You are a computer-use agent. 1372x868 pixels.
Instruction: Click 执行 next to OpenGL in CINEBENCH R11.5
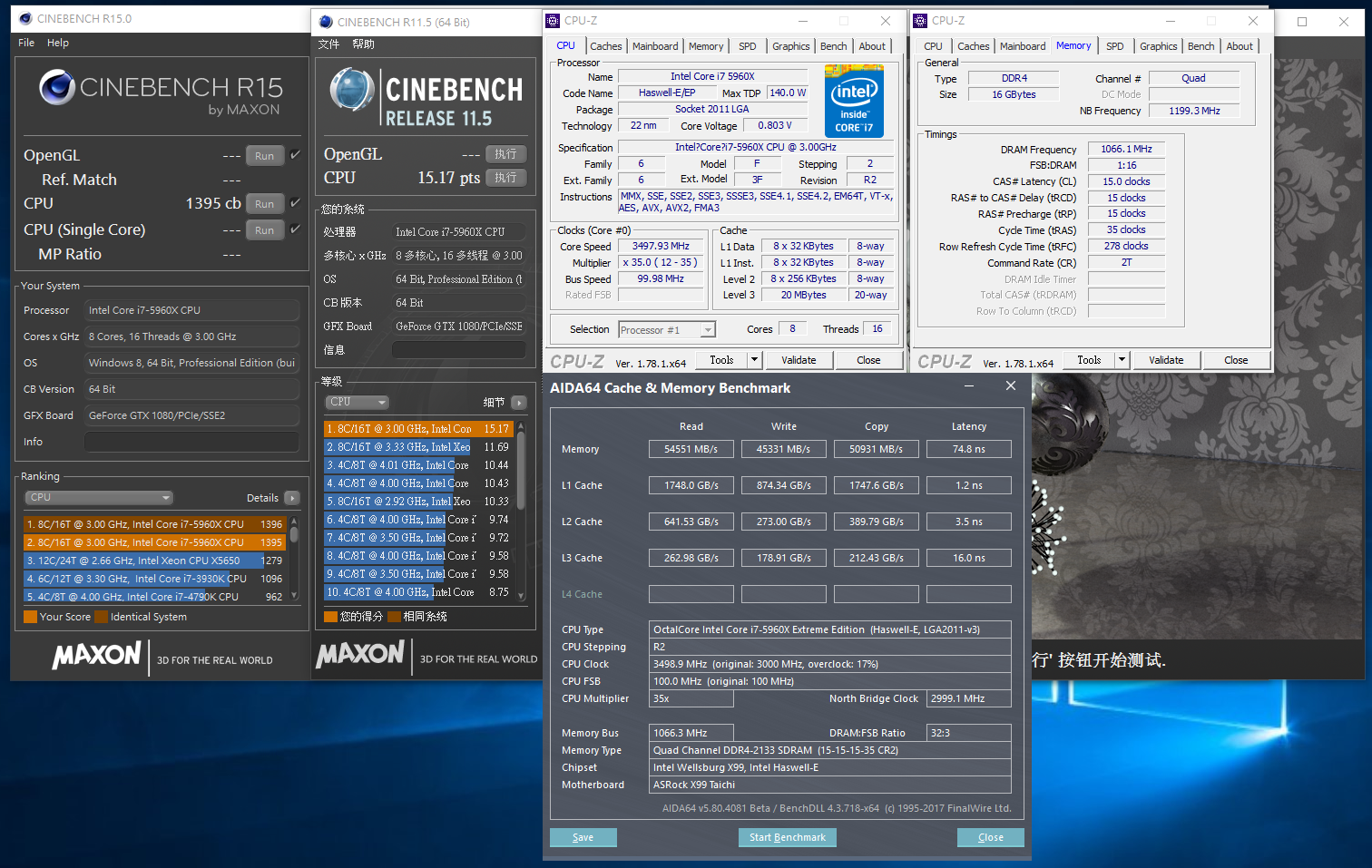(506, 154)
